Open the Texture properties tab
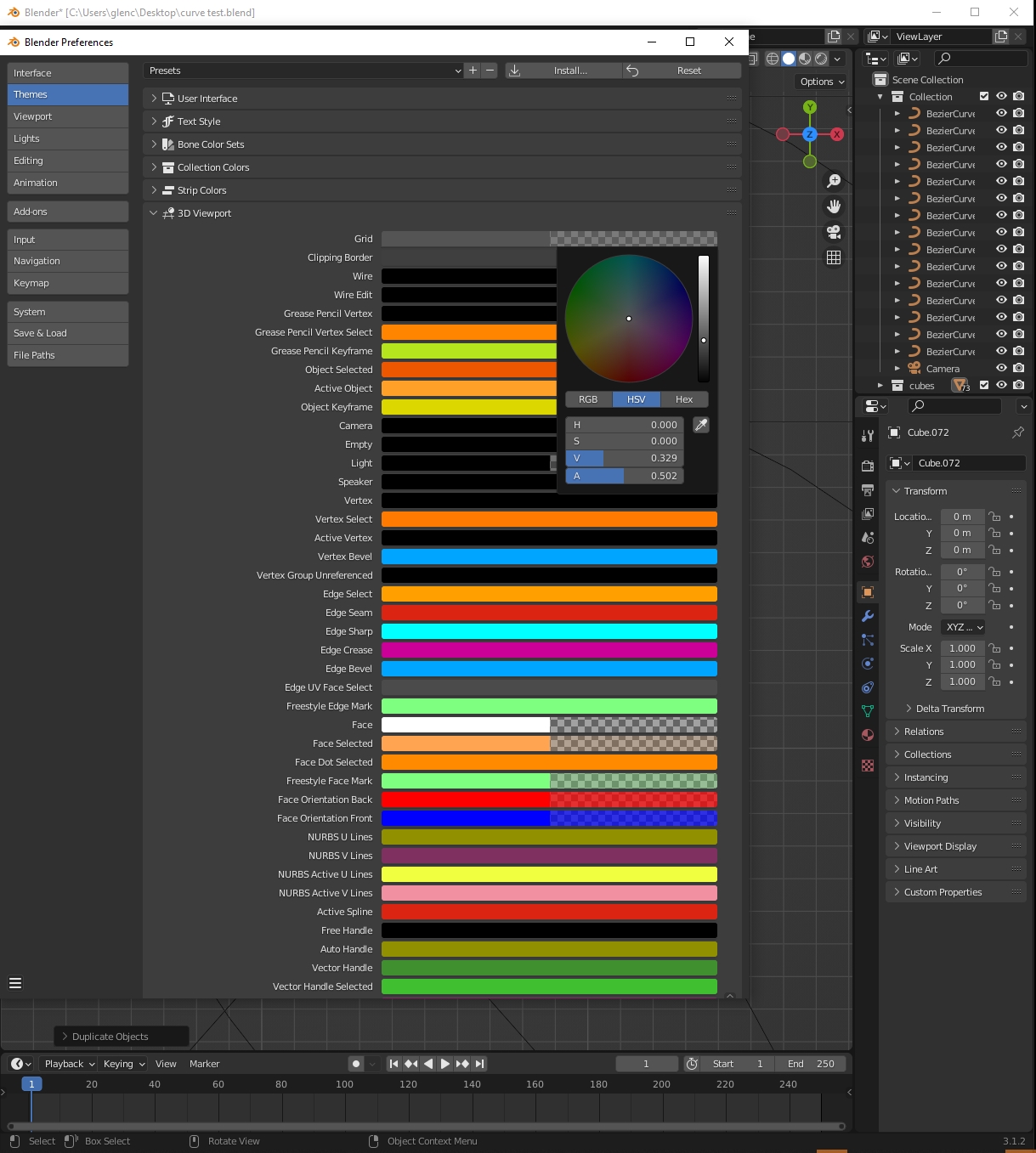Viewport: 1036px width, 1153px height. pyautogui.click(x=868, y=766)
